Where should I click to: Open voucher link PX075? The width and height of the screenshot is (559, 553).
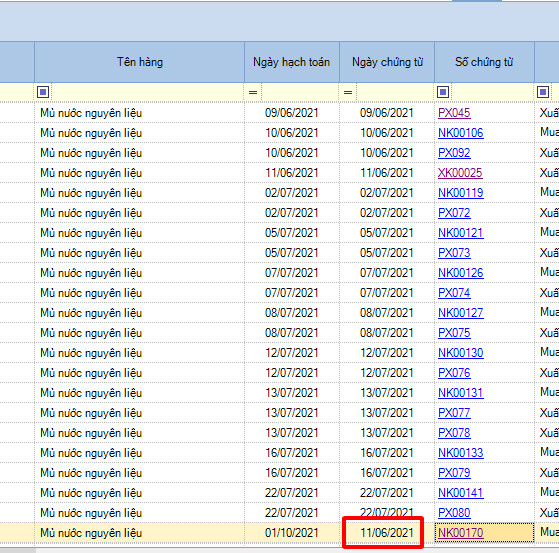[454, 333]
